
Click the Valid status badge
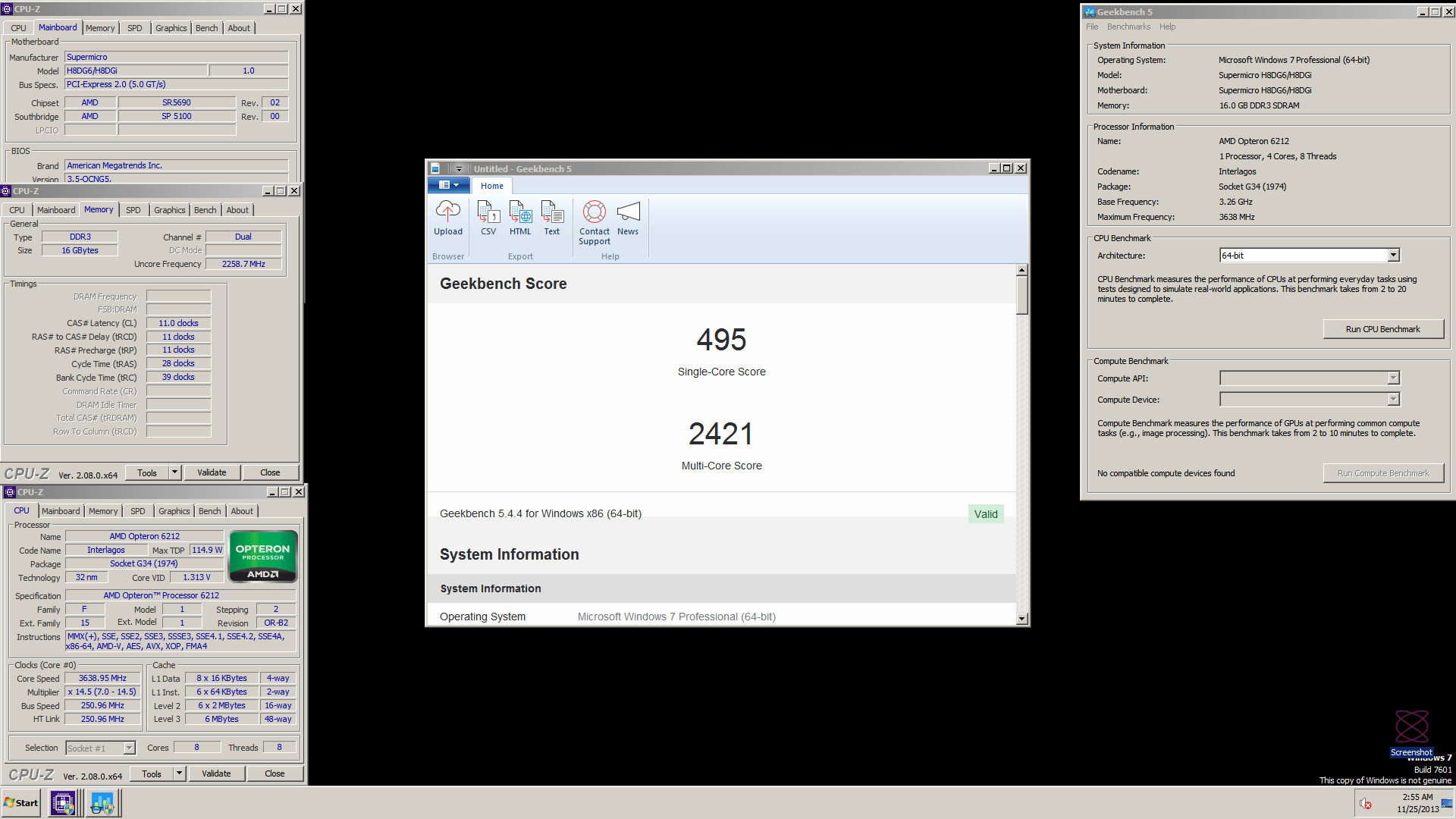click(x=986, y=514)
